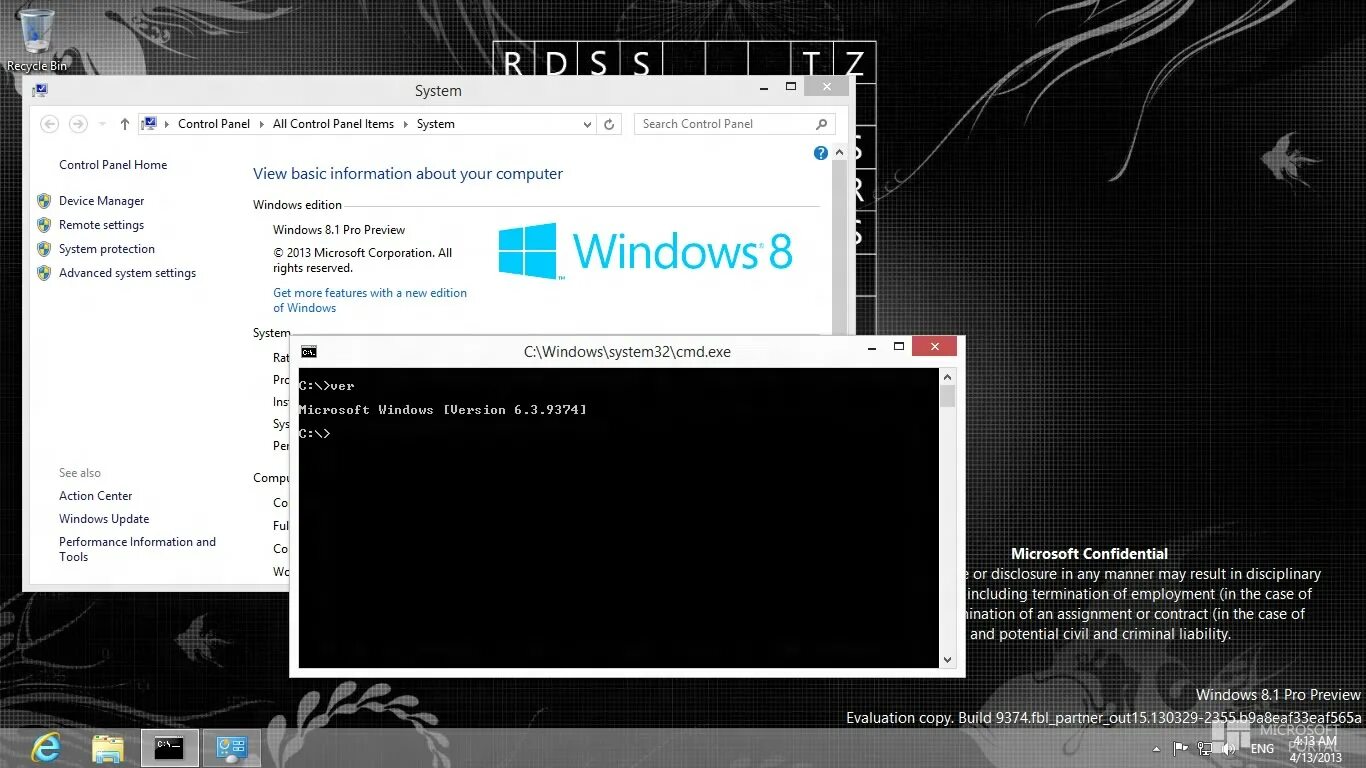
Task: Select All Control Panel Items breadcrumb
Action: pyautogui.click(x=333, y=124)
